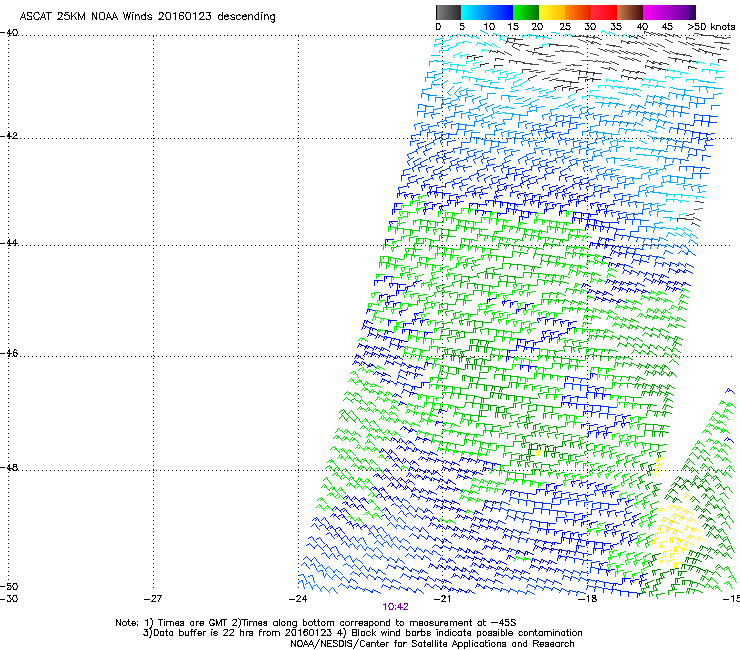The height and width of the screenshot is (650, 740).
Task: Click the '>50 knots' legend label
Action: 711,27
